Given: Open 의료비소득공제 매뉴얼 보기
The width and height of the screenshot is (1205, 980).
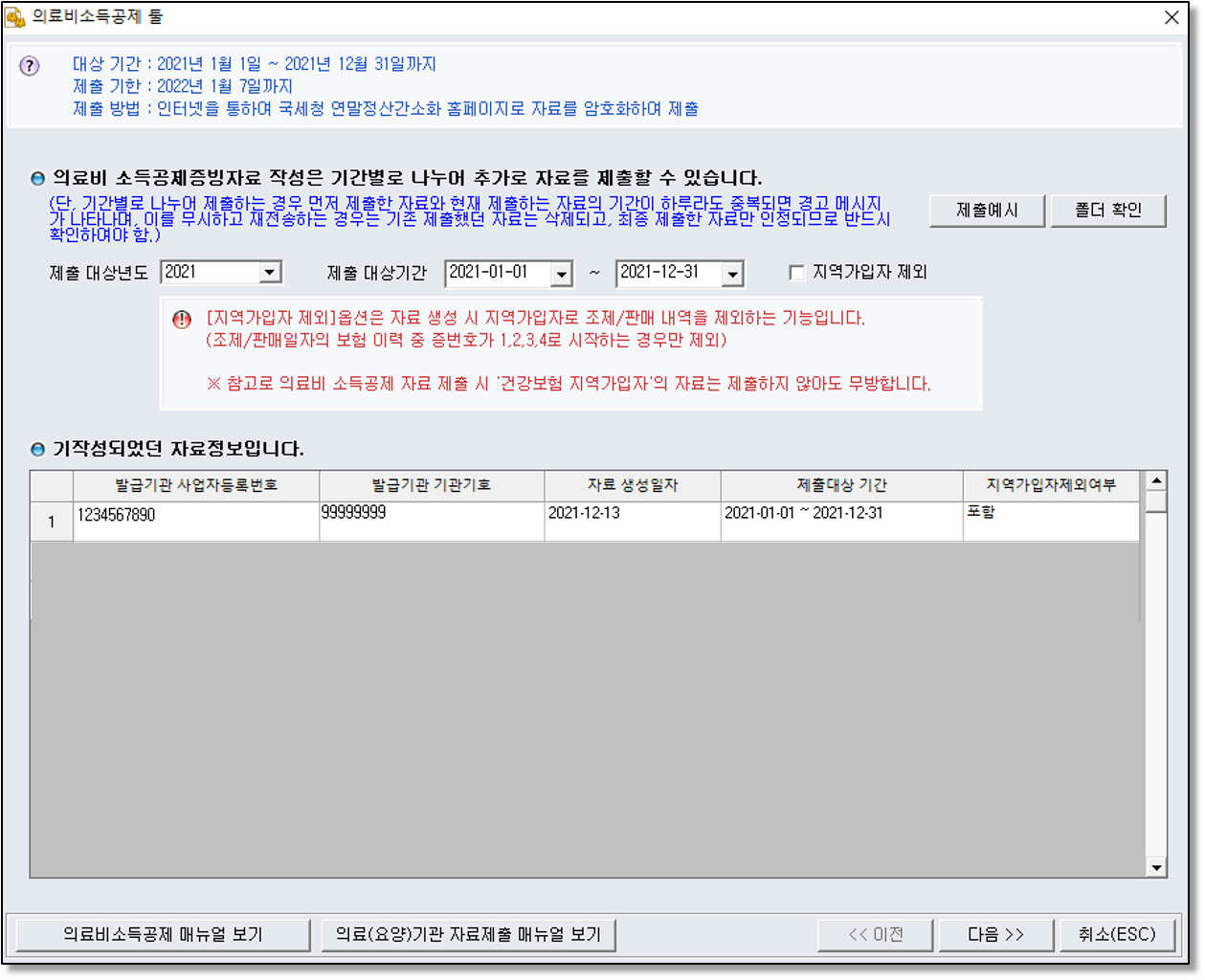Looking at the screenshot, I should pos(163,934).
